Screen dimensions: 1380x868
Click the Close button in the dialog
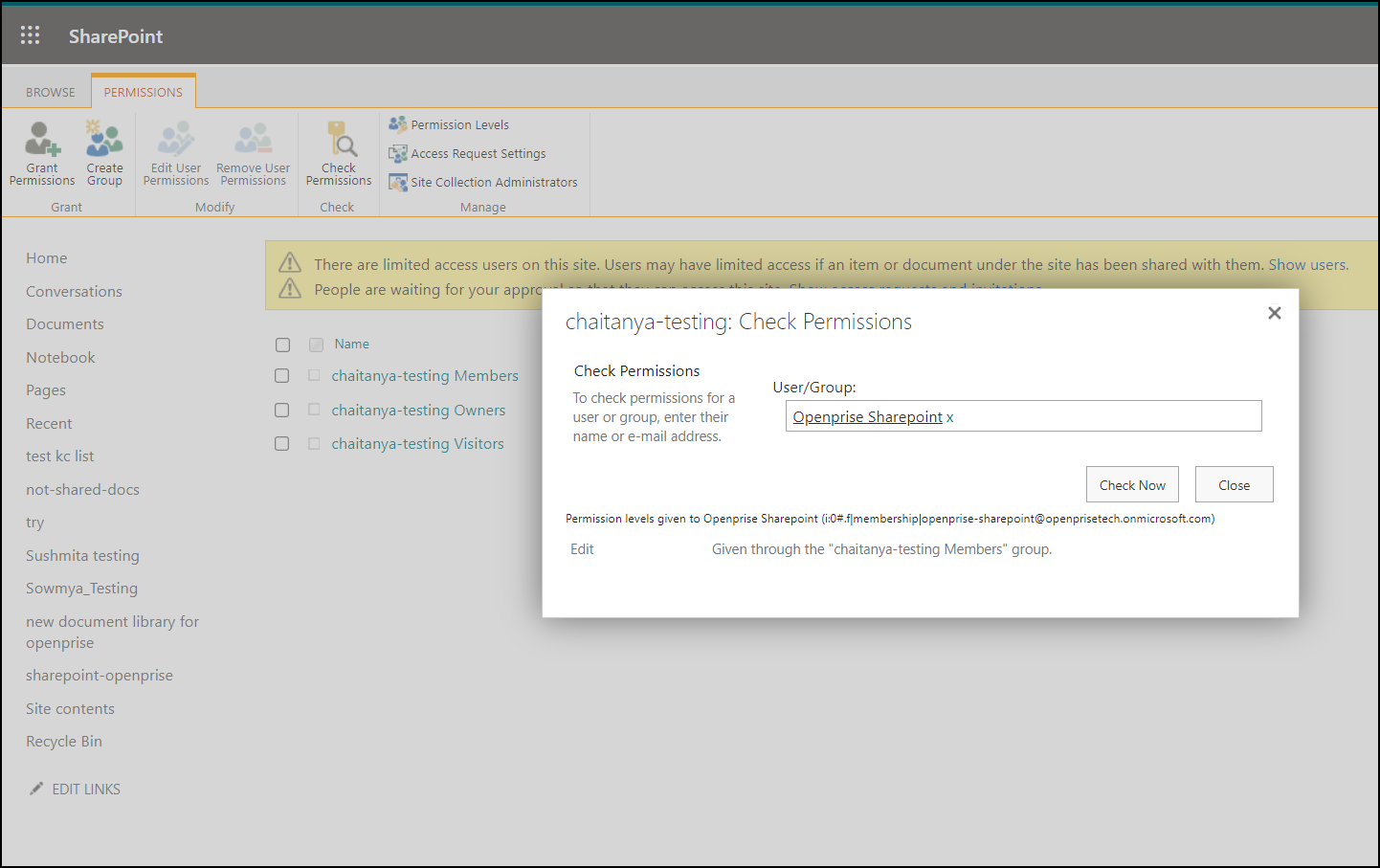pyautogui.click(x=1234, y=484)
